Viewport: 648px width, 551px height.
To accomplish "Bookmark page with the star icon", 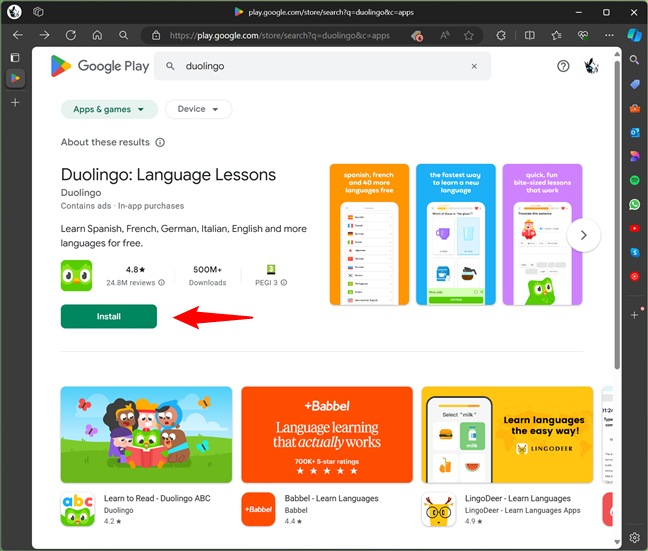I will click(x=468, y=36).
